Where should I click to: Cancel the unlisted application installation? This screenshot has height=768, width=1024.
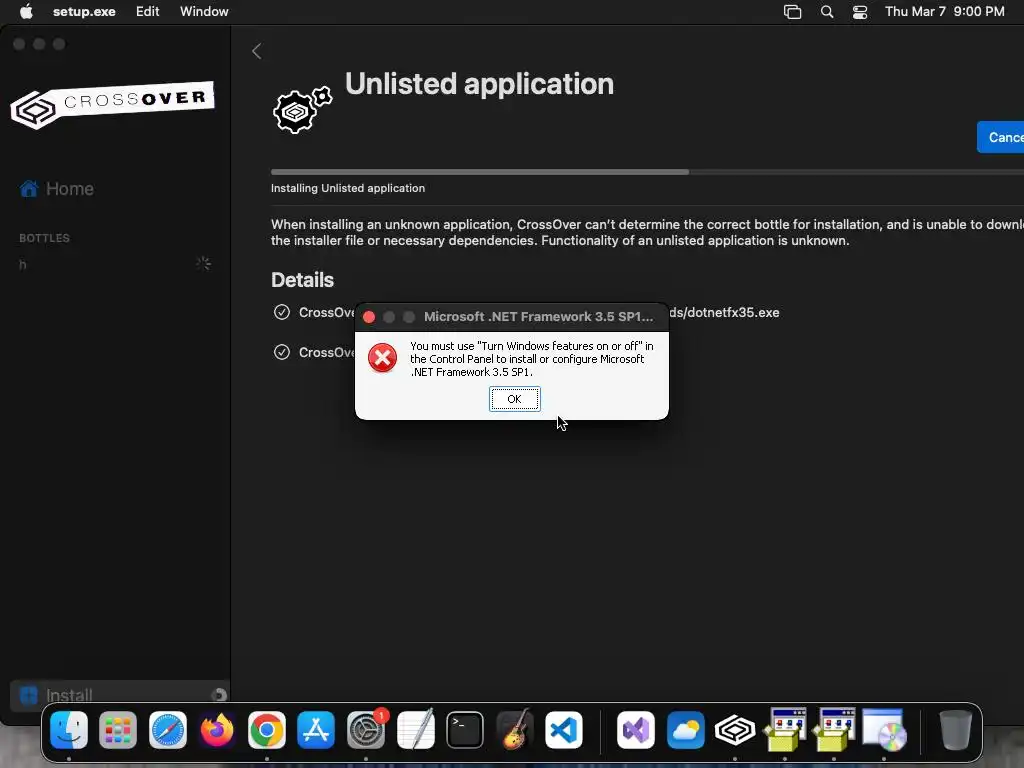(x=1000, y=137)
